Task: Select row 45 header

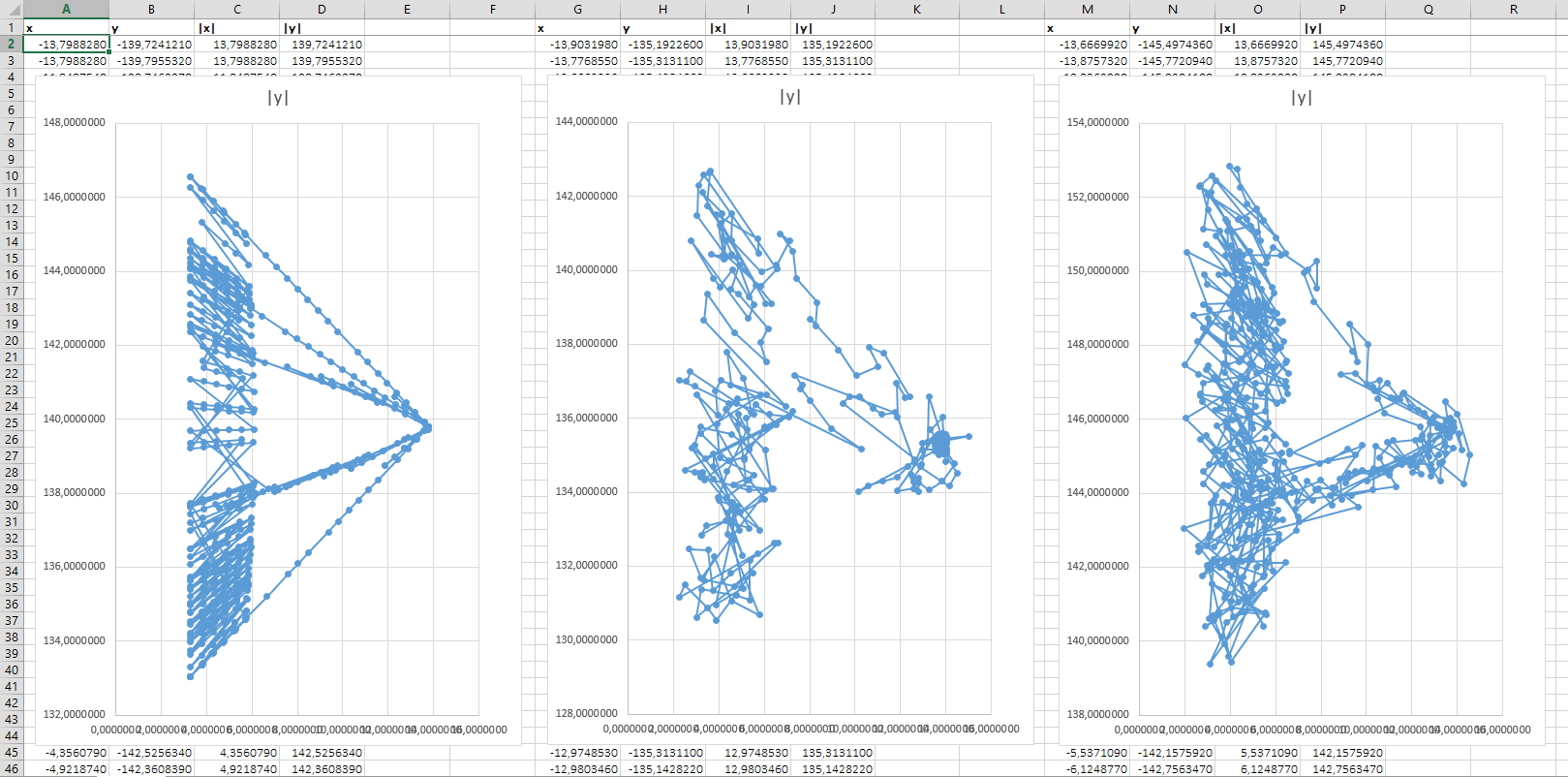Action: coord(11,752)
